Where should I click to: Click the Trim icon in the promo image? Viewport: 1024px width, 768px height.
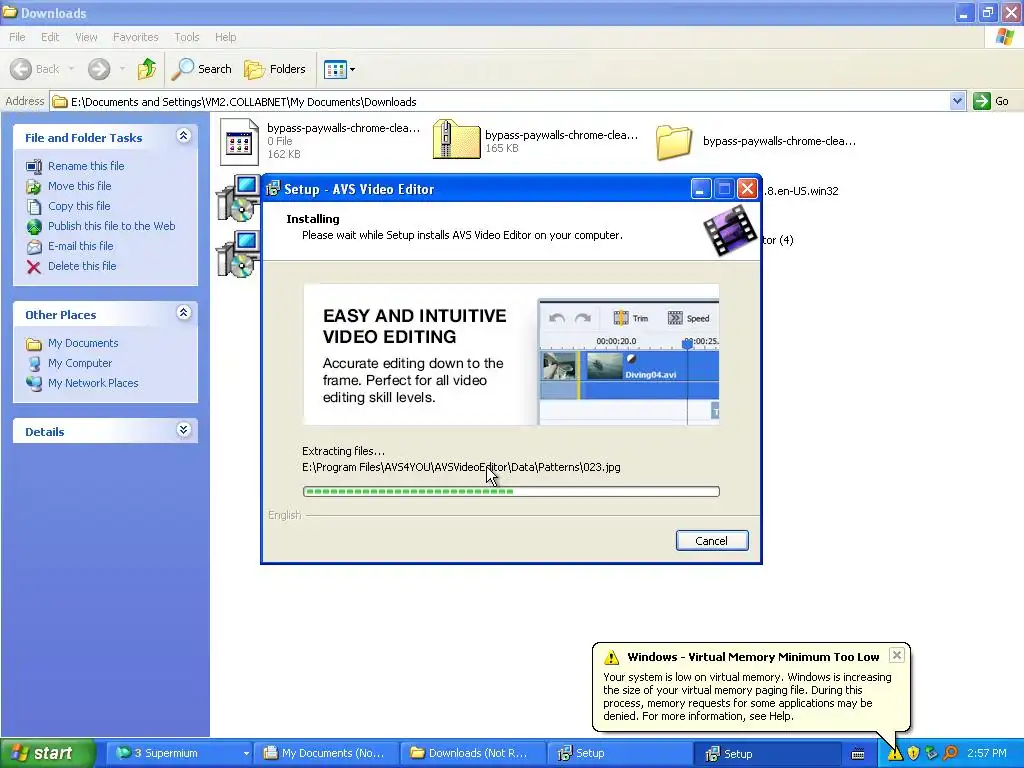621,318
